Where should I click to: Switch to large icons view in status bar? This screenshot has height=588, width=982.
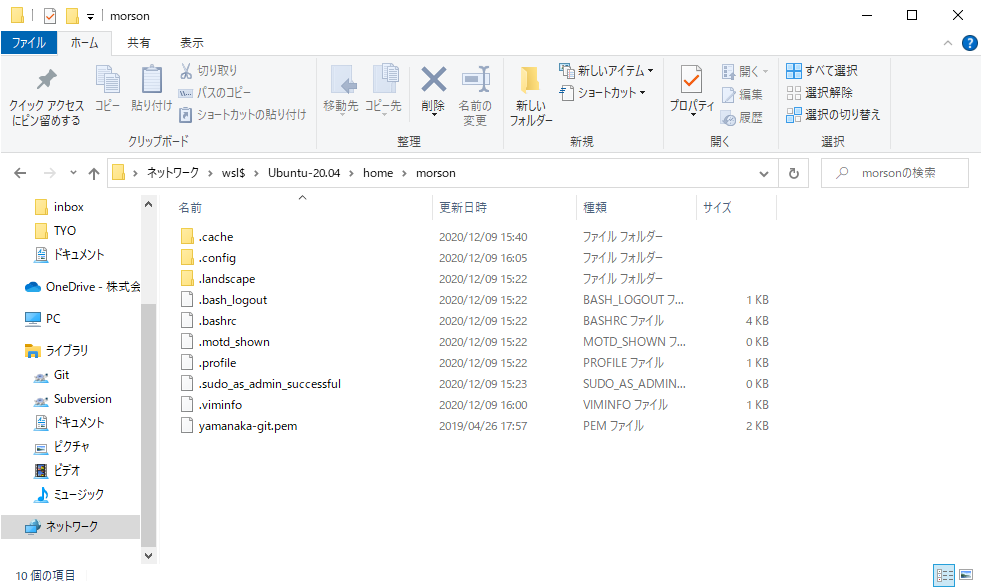(x=966, y=575)
